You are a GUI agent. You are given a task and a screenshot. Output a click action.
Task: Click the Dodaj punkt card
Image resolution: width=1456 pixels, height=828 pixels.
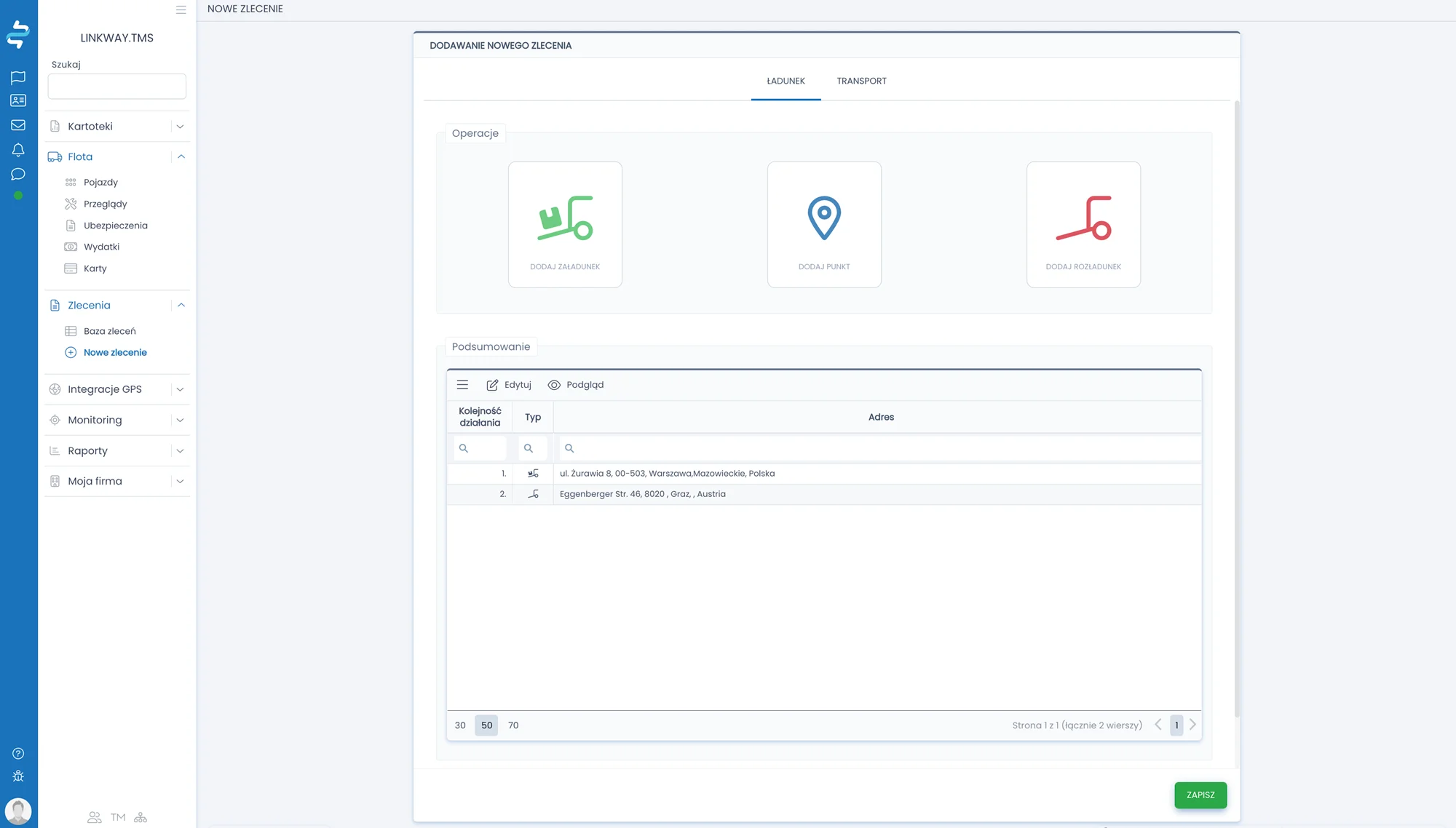click(824, 224)
